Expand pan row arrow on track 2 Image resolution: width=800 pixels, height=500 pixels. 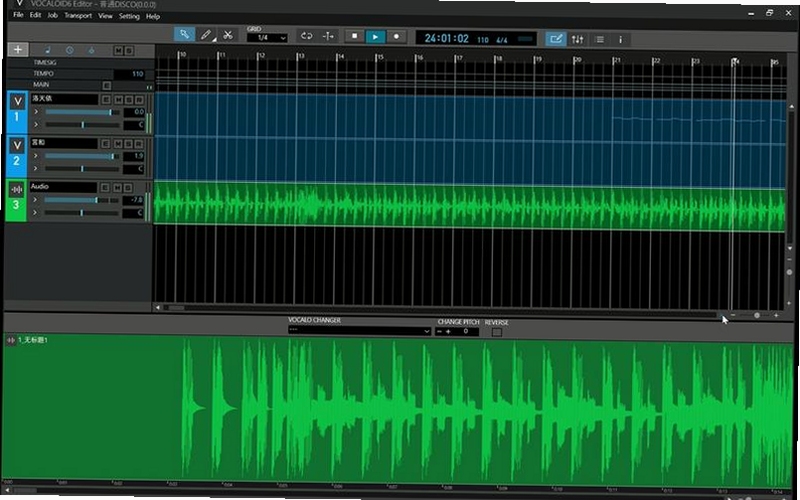coord(35,168)
